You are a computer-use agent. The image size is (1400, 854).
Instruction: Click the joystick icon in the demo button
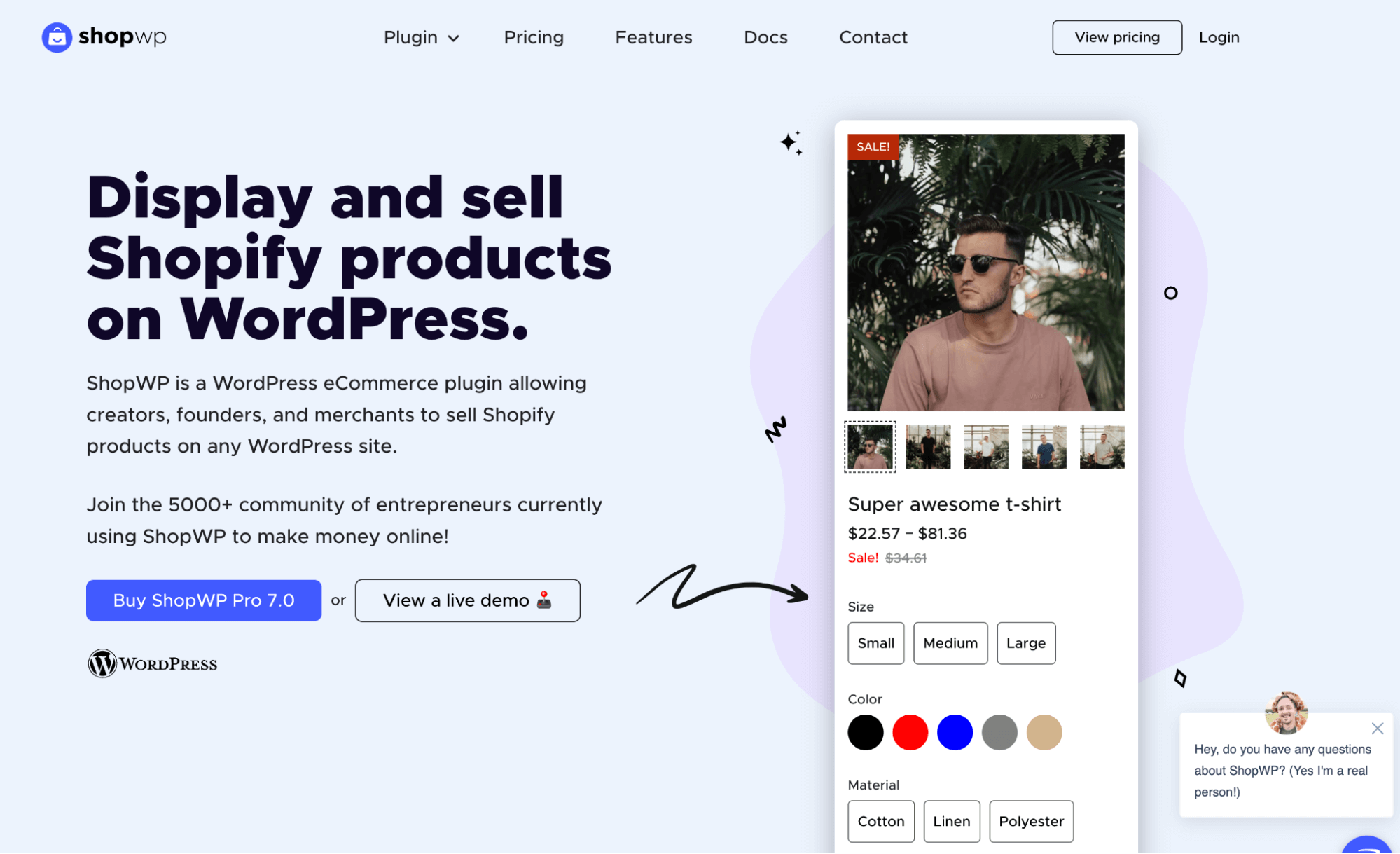click(545, 600)
